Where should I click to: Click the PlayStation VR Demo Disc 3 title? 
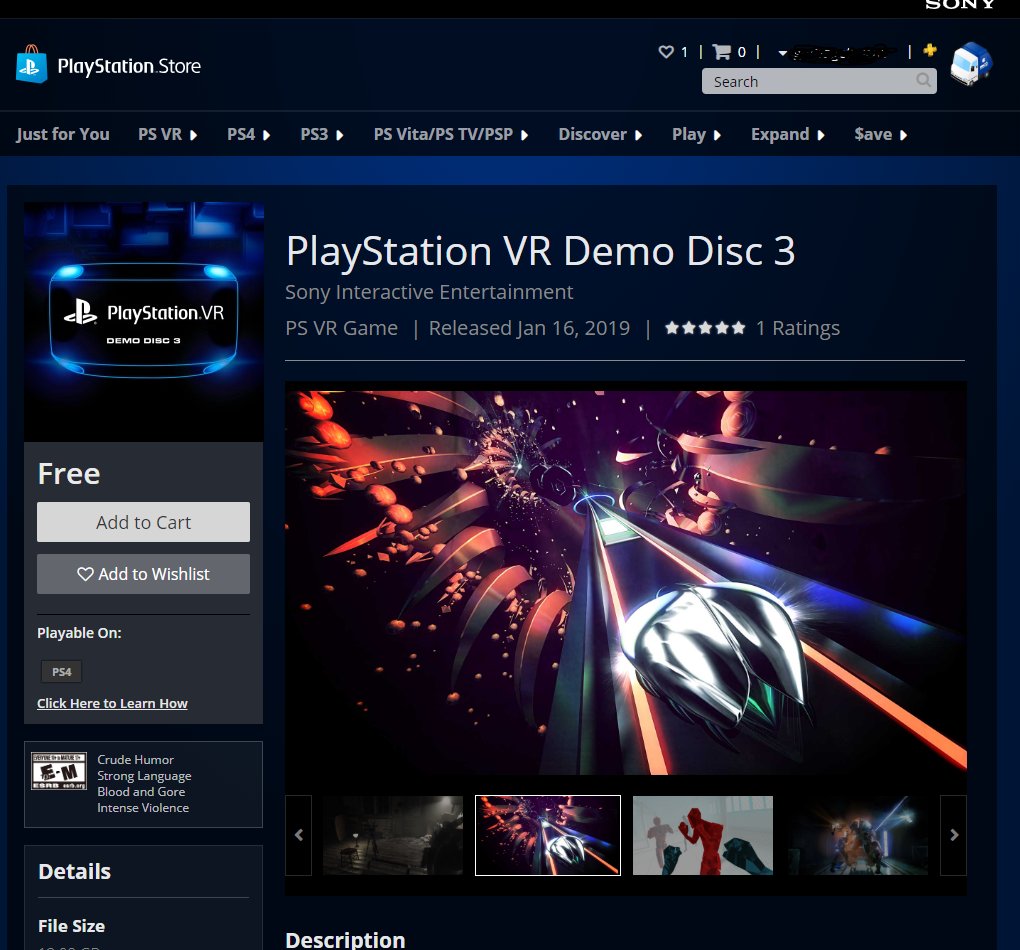pyautogui.click(x=541, y=251)
